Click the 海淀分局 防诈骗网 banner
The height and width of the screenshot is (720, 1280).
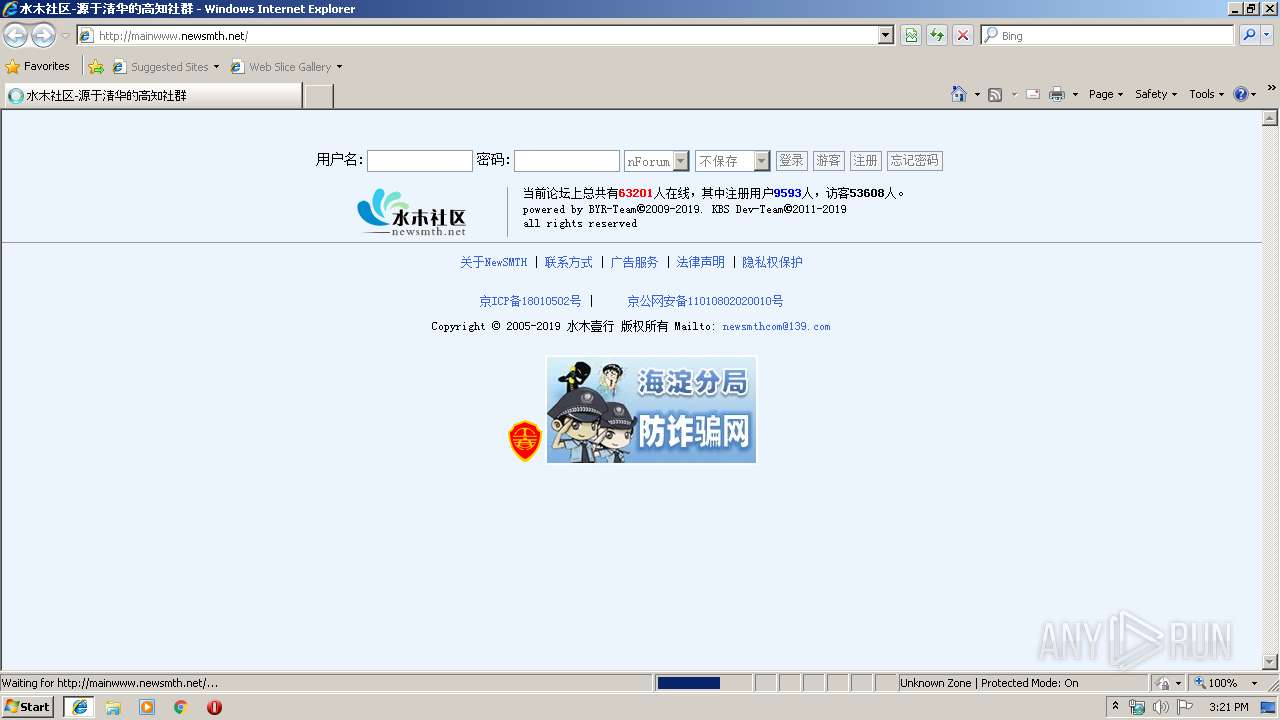[651, 410]
